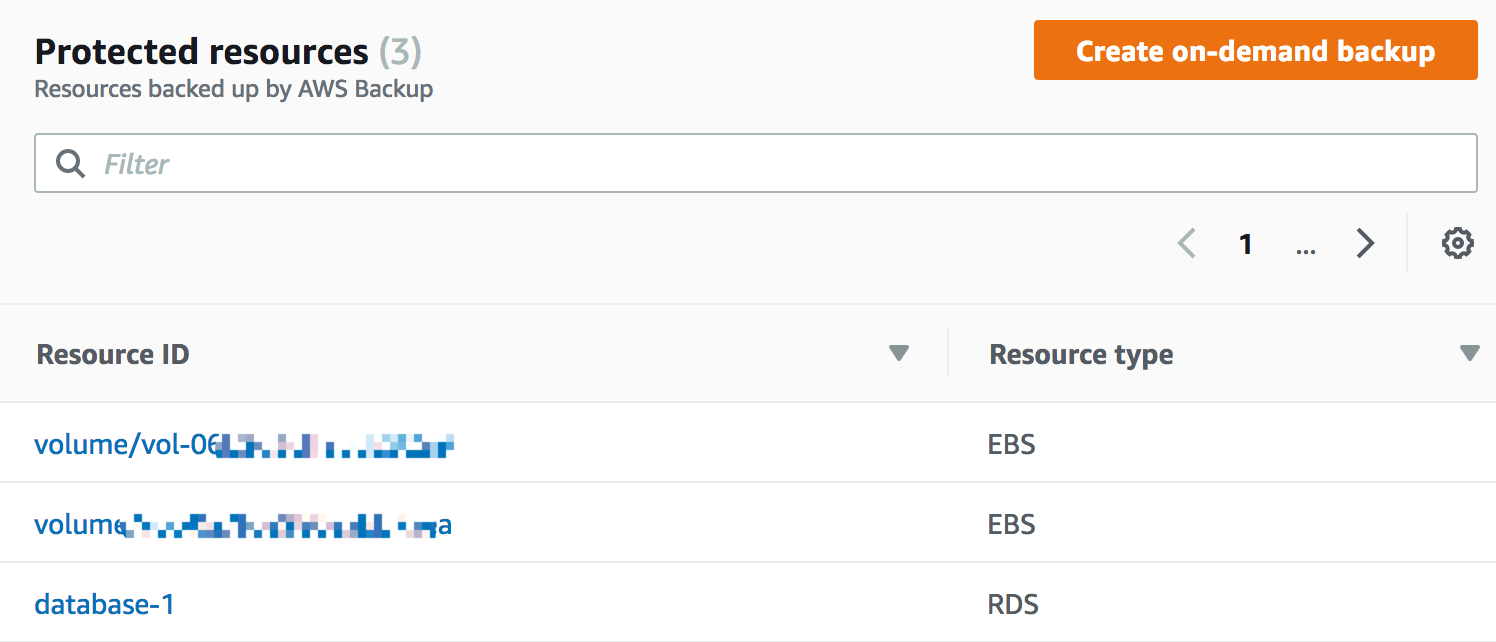Open the second volume resource link
Viewport: 1496px width, 642px height.
coord(243,523)
